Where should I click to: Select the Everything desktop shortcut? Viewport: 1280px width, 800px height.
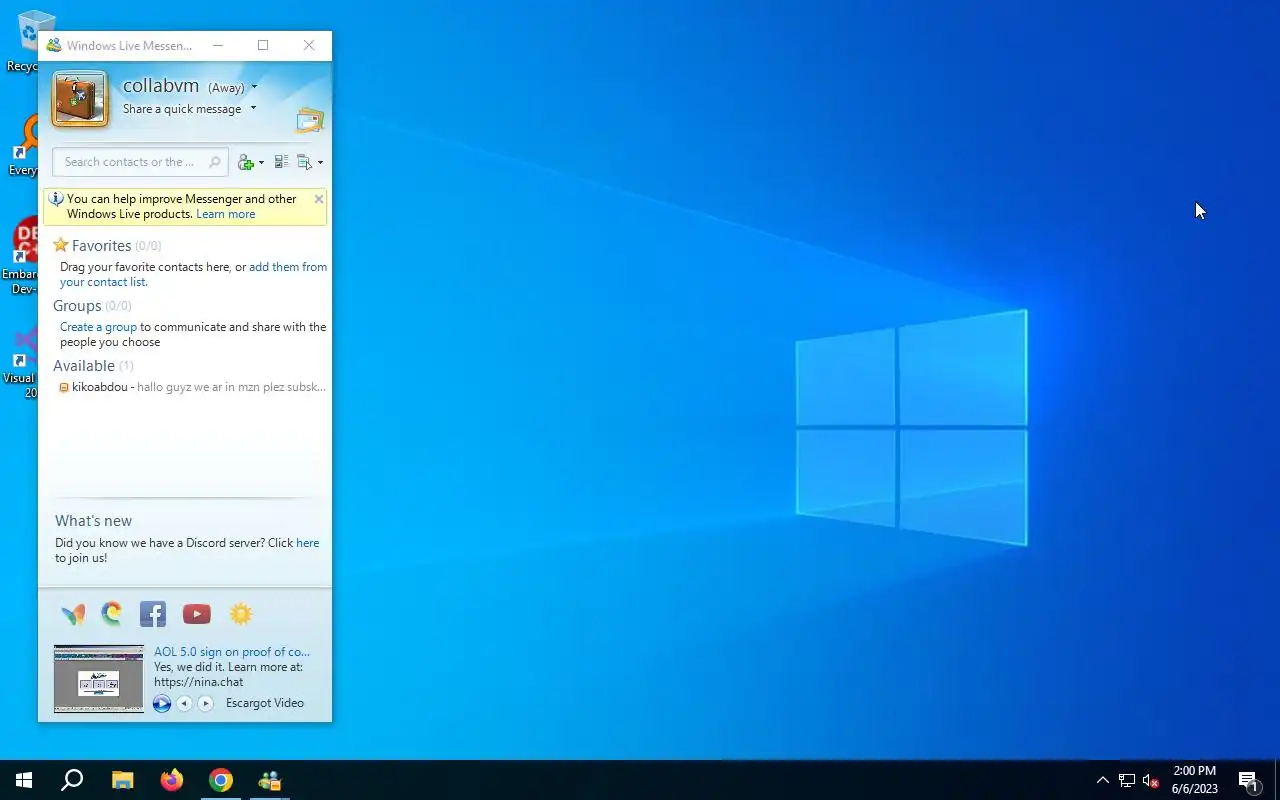click(22, 145)
